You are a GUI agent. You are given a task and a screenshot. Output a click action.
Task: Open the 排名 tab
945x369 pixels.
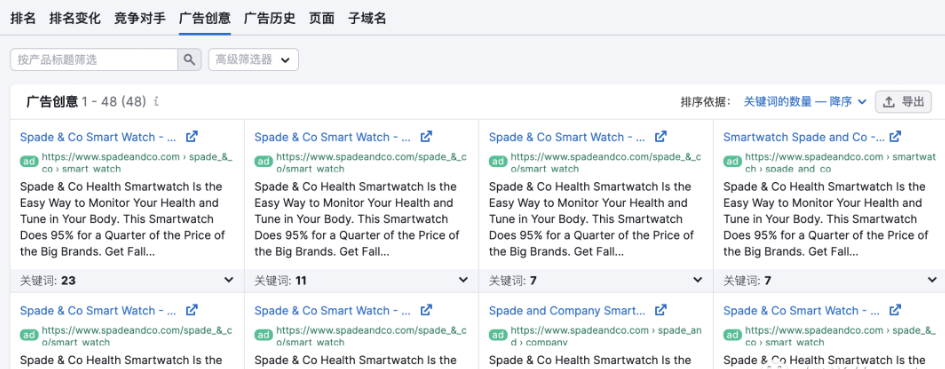23,18
